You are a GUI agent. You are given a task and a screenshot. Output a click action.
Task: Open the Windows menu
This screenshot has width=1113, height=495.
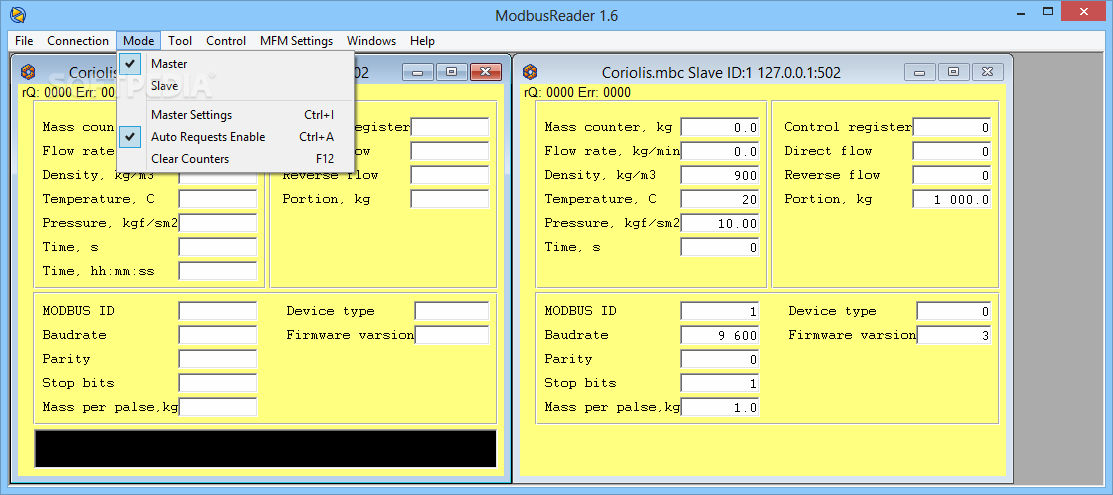click(371, 40)
